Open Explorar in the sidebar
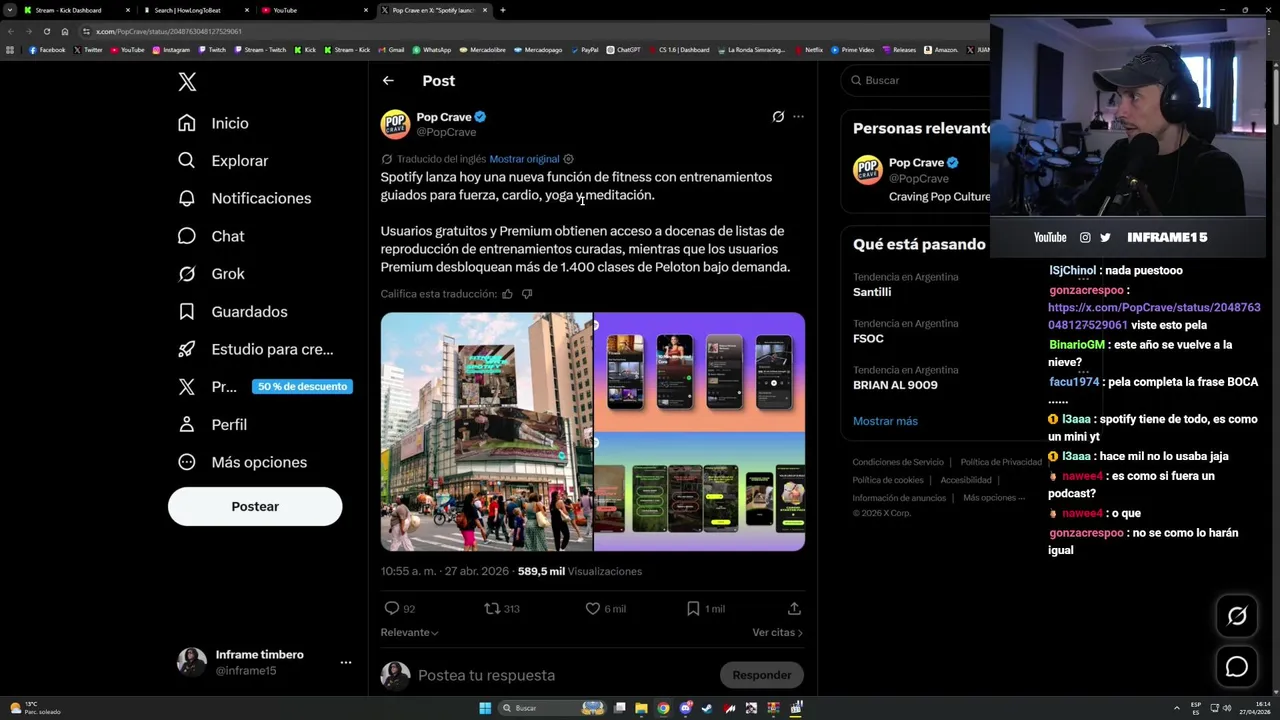The height and width of the screenshot is (720, 1280). click(223, 161)
